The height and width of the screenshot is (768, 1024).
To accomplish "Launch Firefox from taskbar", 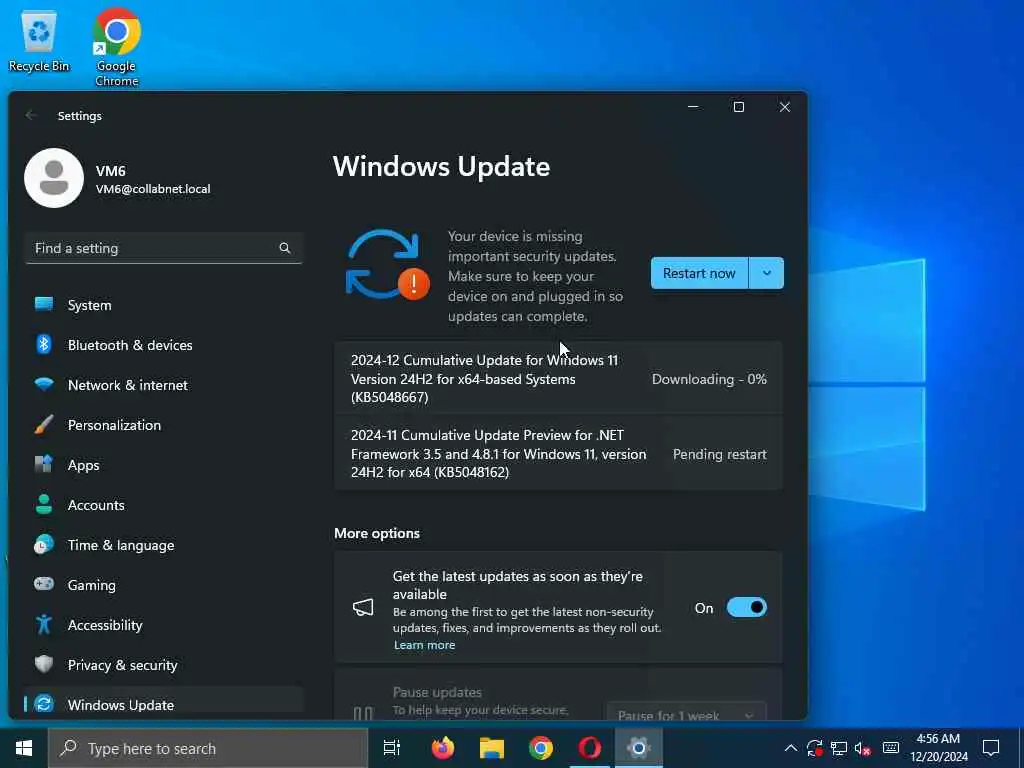I will tap(443, 748).
